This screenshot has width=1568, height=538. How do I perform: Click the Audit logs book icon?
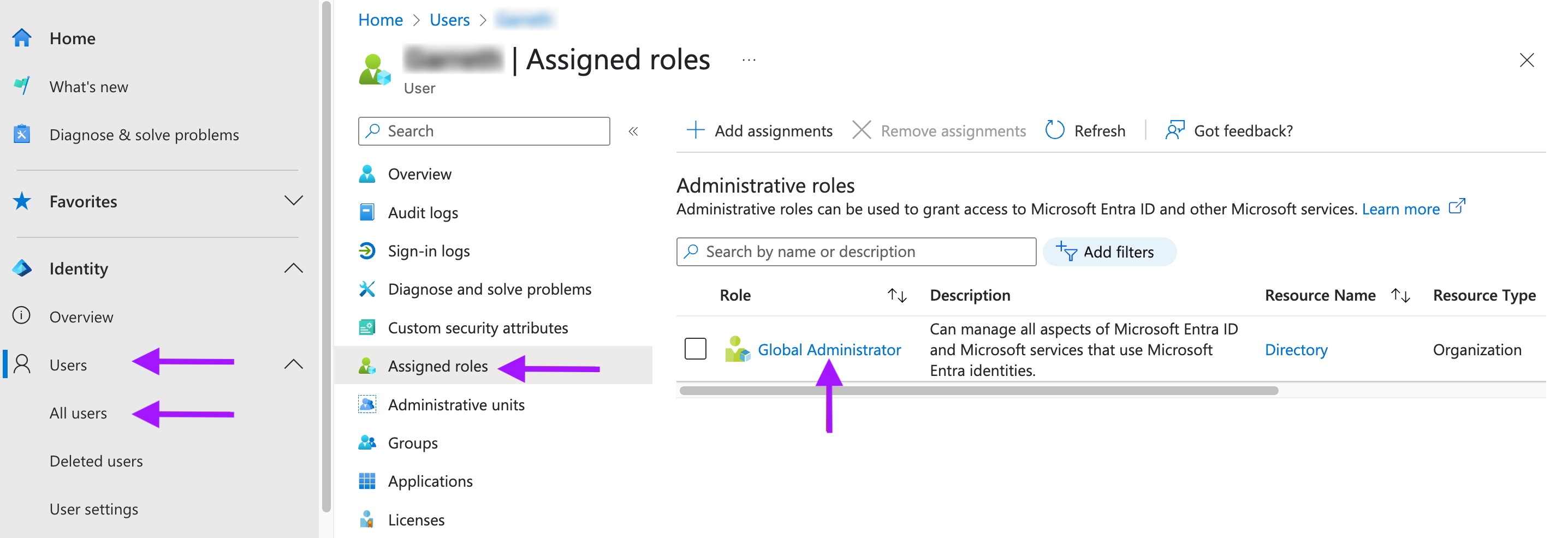[x=367, y=212]
